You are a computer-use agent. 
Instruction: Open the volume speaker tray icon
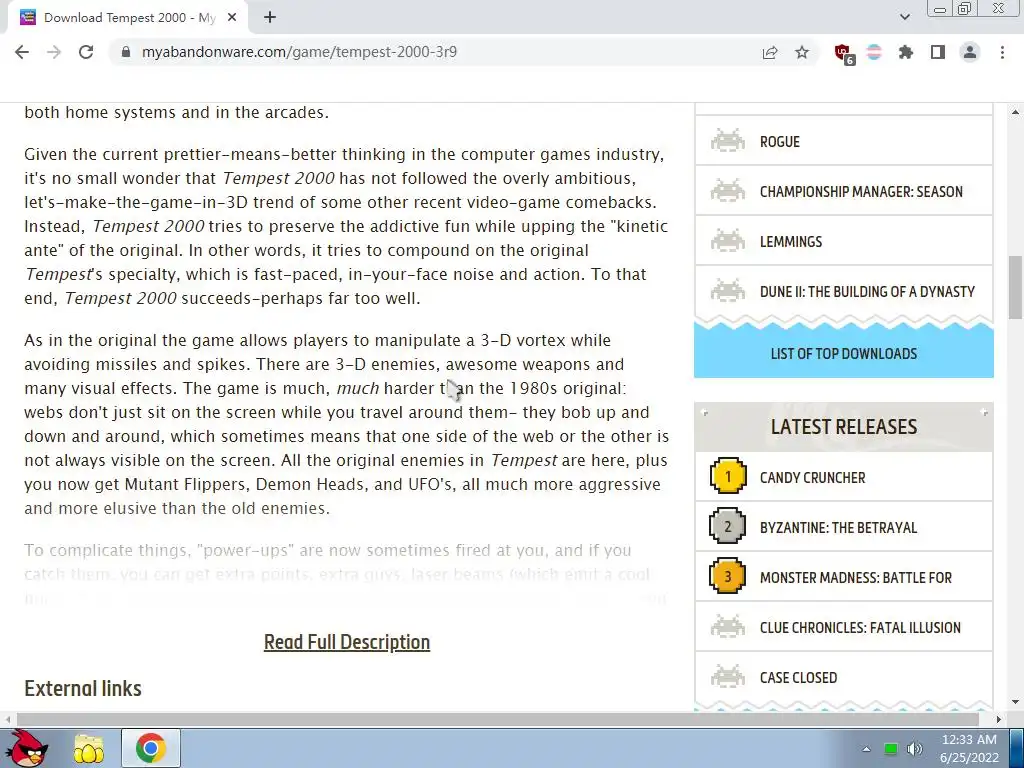coord(915,749)
